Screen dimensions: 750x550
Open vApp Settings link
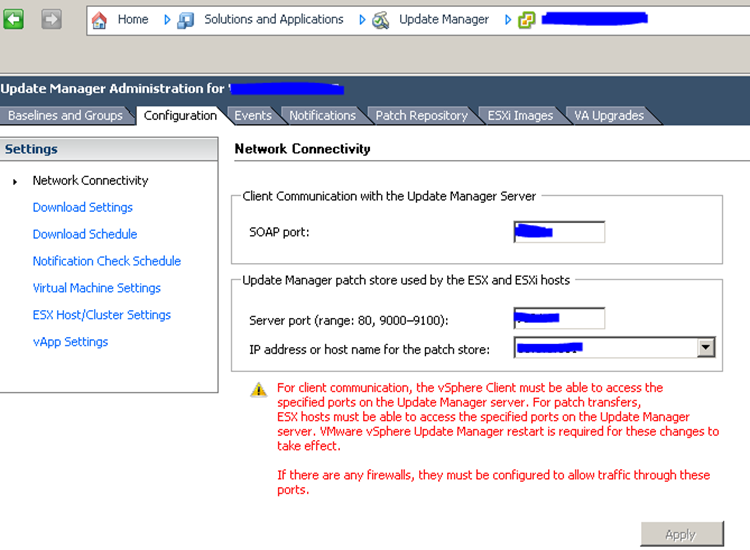pos(70,342)
